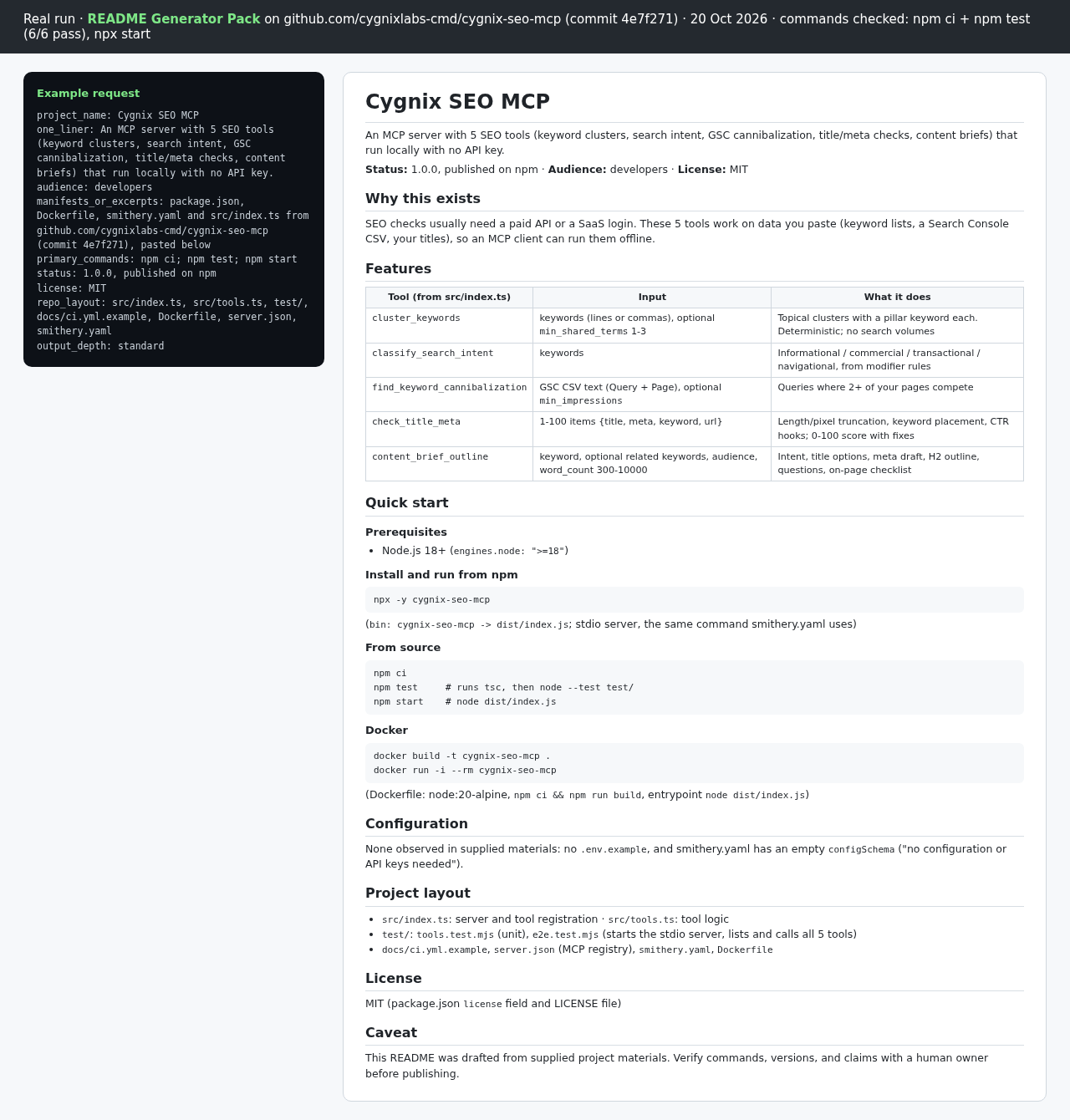1070x1120 pixels.
Task: Click the Queries where 2+ pages compete cell
Action: click(897, 395)
